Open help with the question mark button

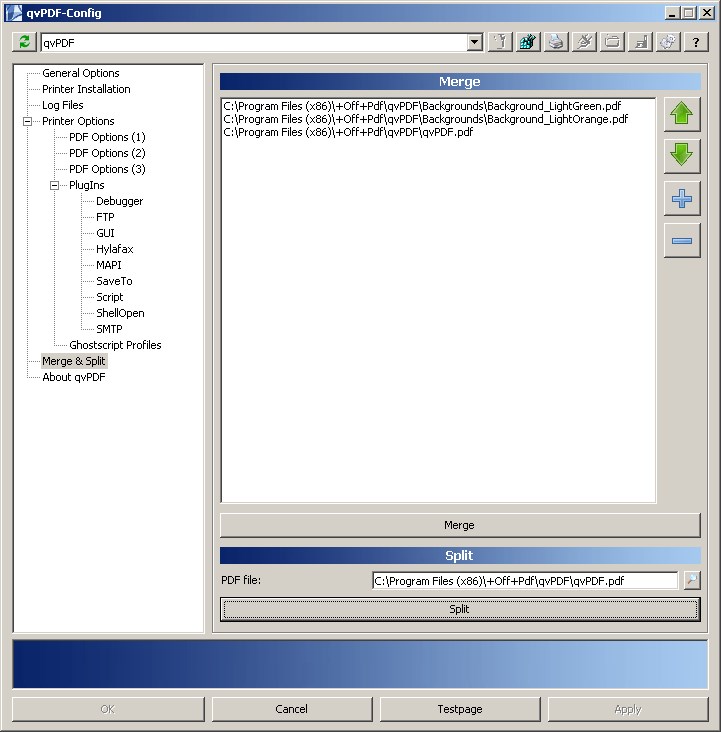(696, 42)
